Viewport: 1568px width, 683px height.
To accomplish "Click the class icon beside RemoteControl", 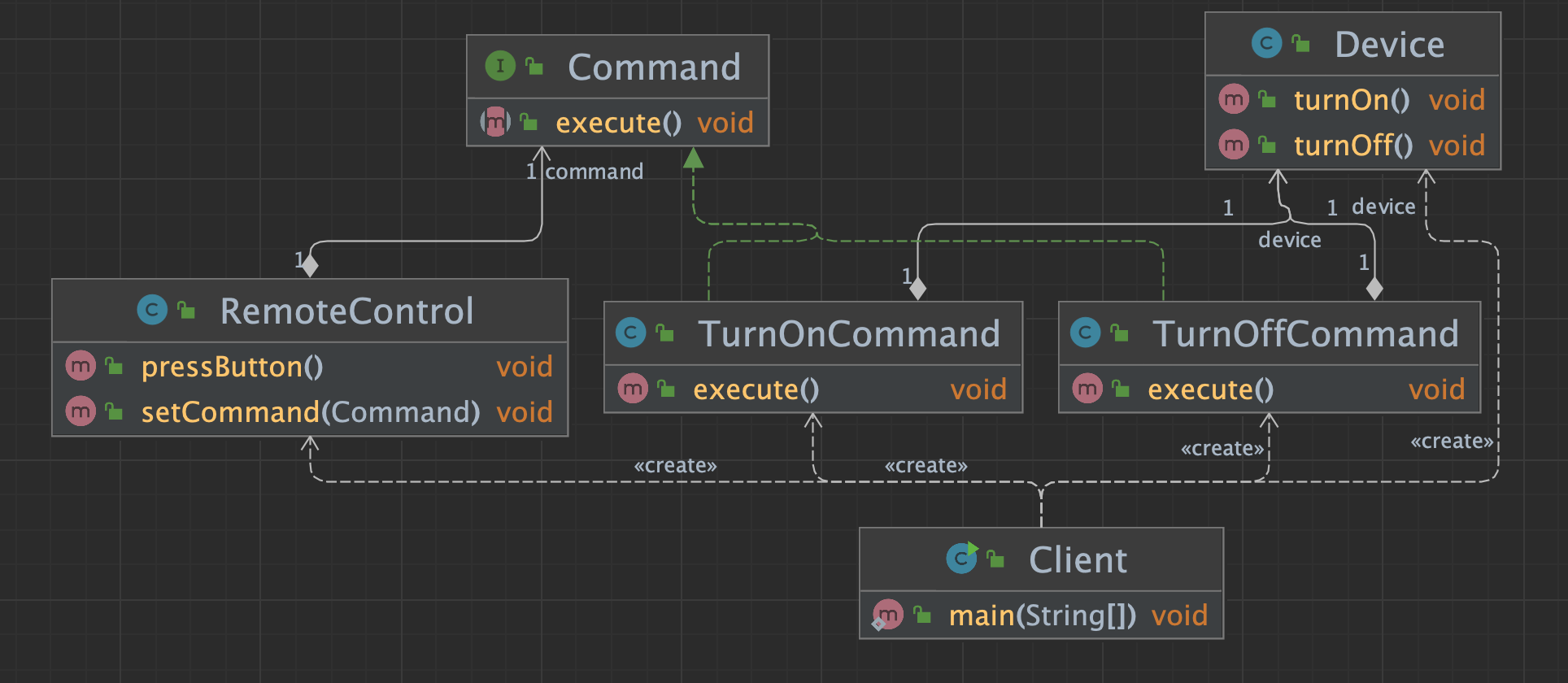I will [152, 310].
